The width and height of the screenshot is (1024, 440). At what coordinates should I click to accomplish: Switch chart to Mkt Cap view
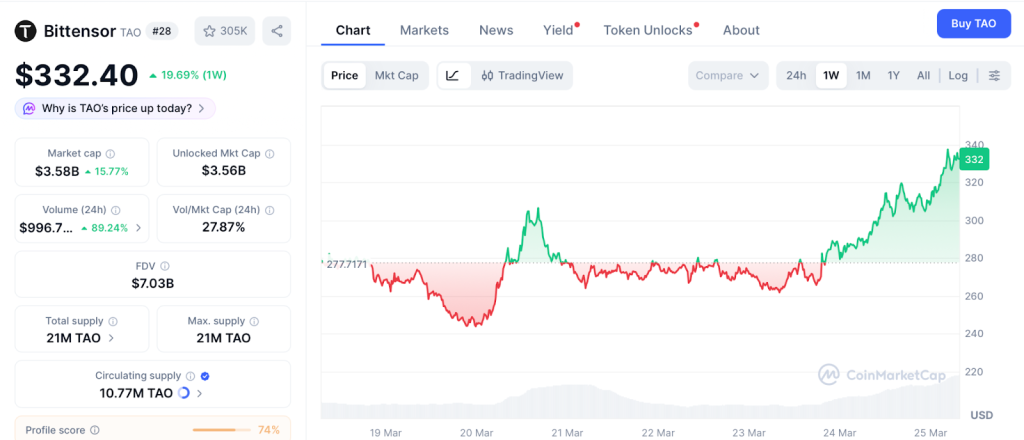tap(396, 76)
